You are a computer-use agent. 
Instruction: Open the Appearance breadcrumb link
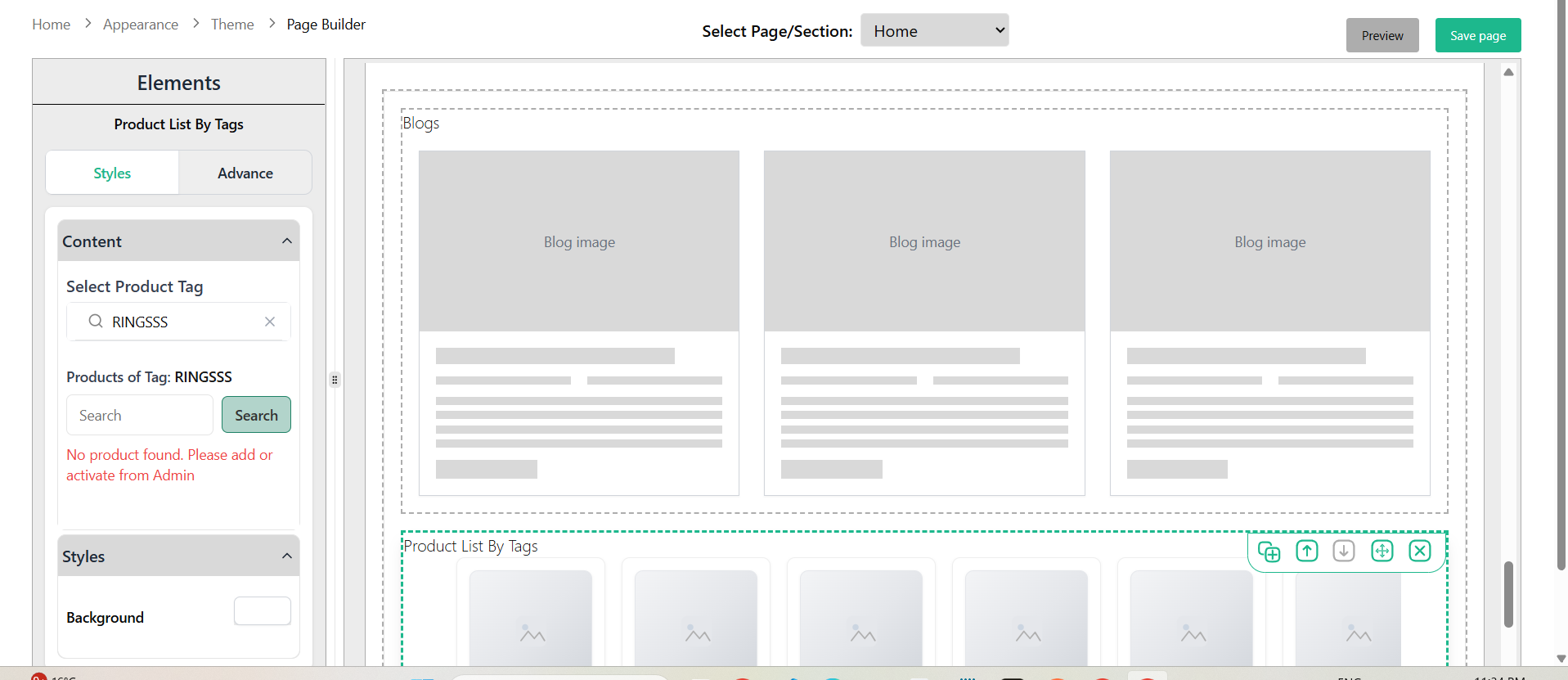tap(141, 25)
